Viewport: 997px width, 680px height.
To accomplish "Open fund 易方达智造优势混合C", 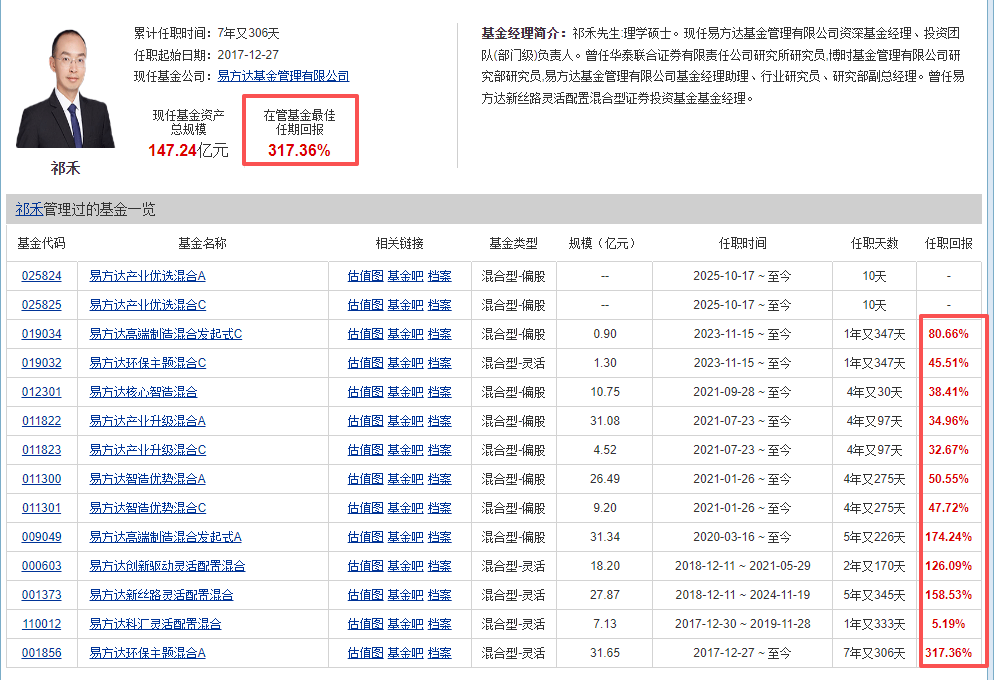I will pos(148,508).
